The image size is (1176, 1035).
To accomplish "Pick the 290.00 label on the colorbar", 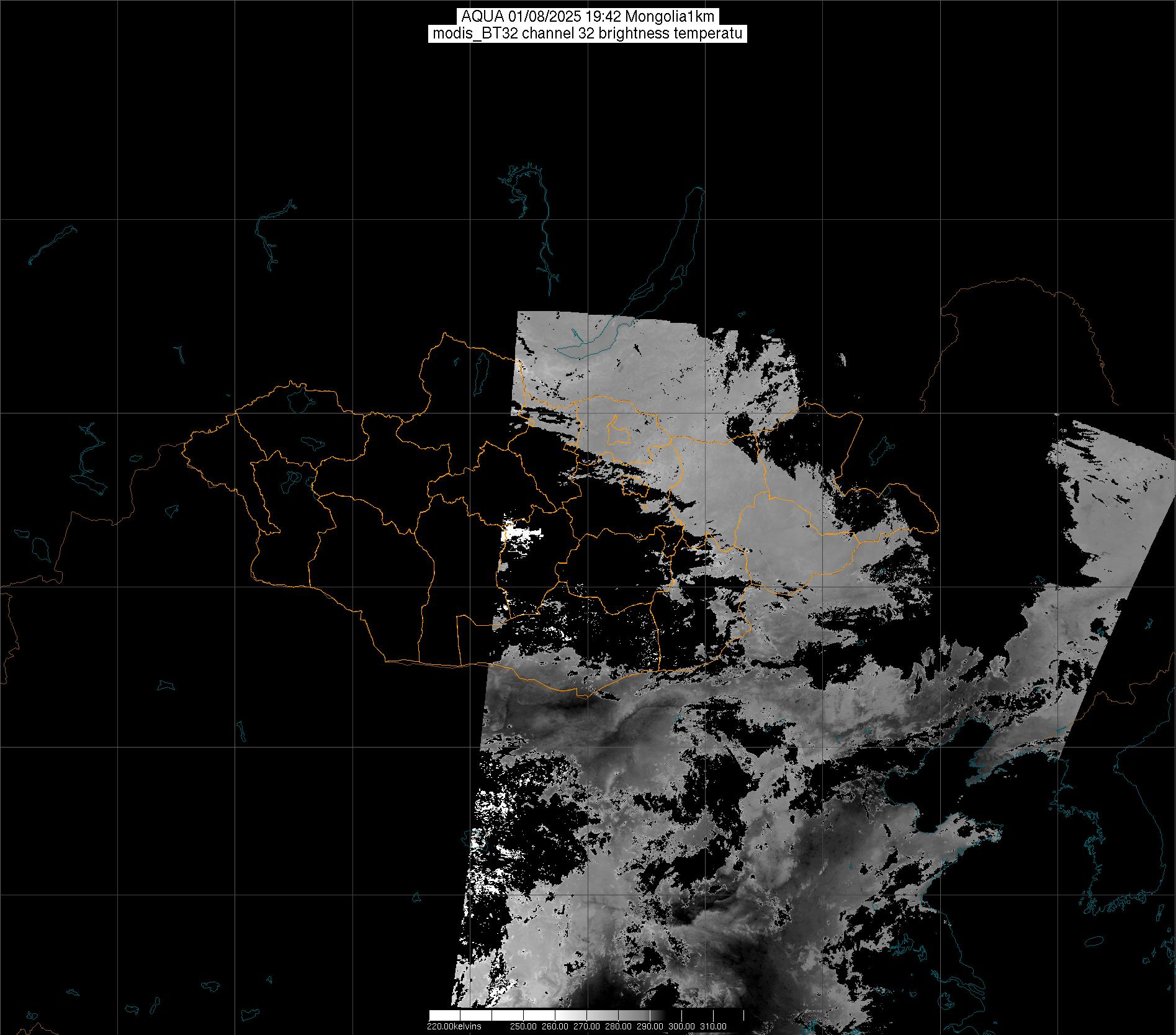I will tap(651, 1026).
